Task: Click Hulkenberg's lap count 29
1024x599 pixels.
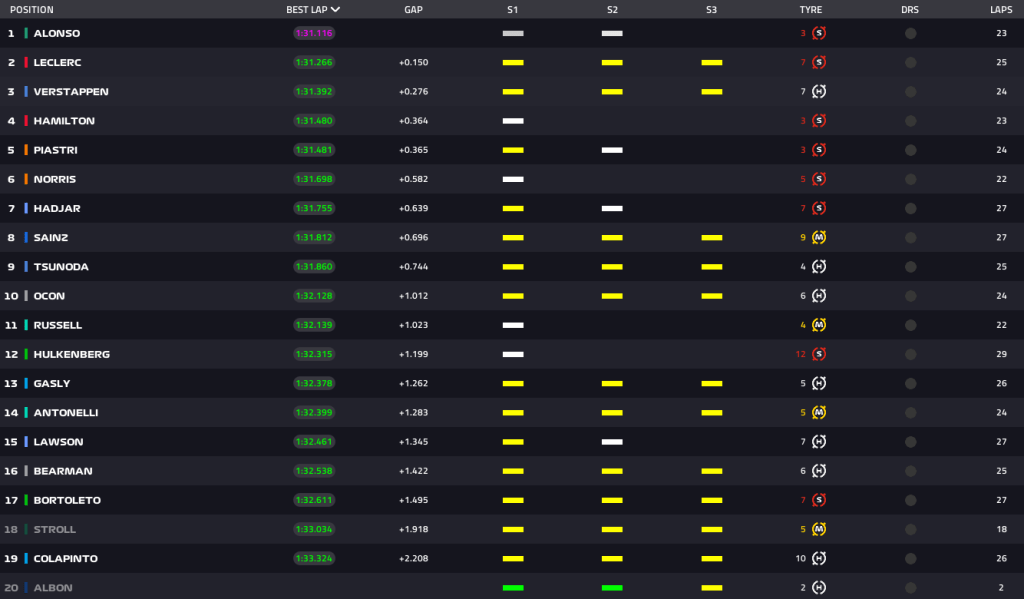Action: pyautogui.click(x=1001, y=354)
